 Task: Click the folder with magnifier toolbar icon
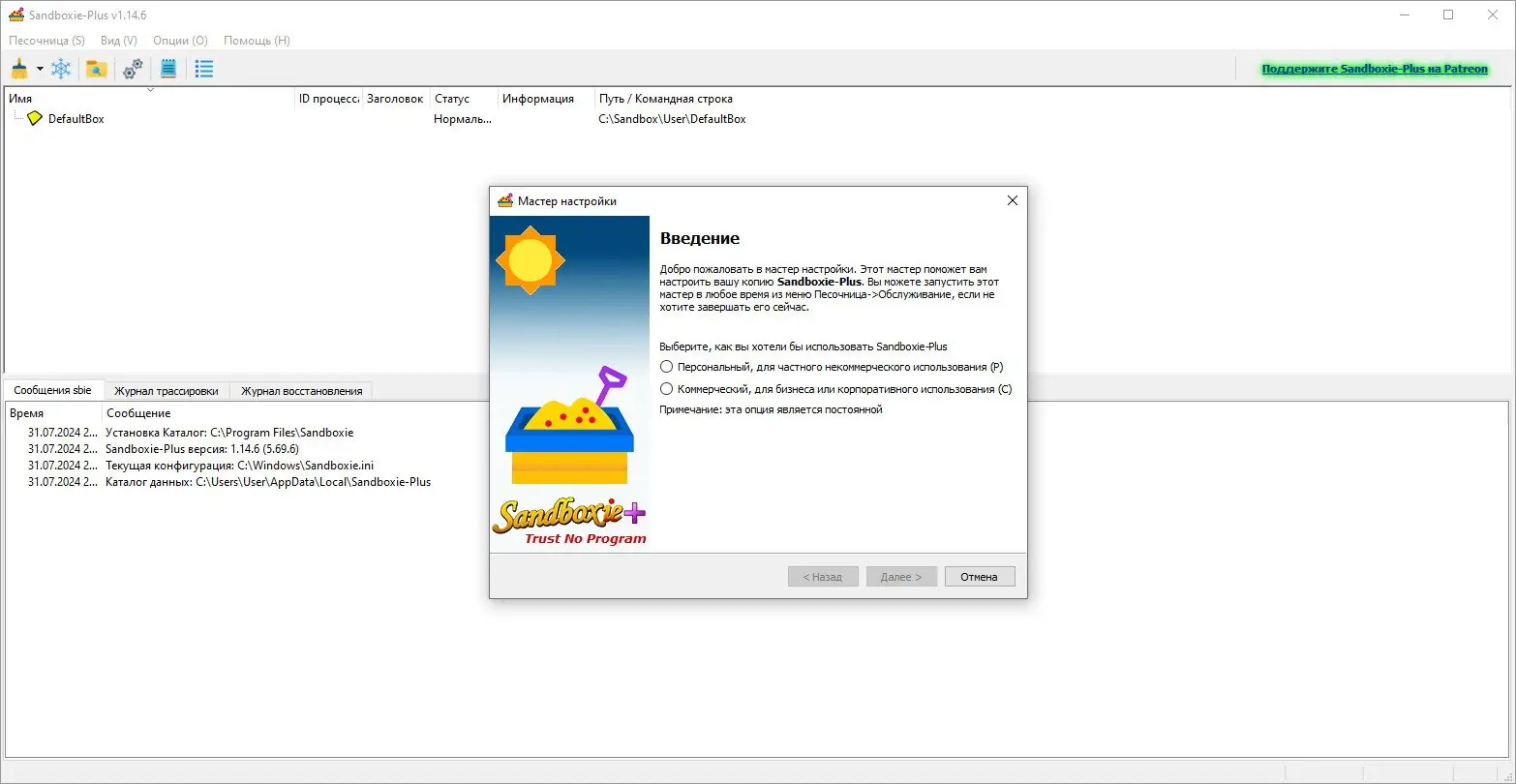[x=96, y=69]
